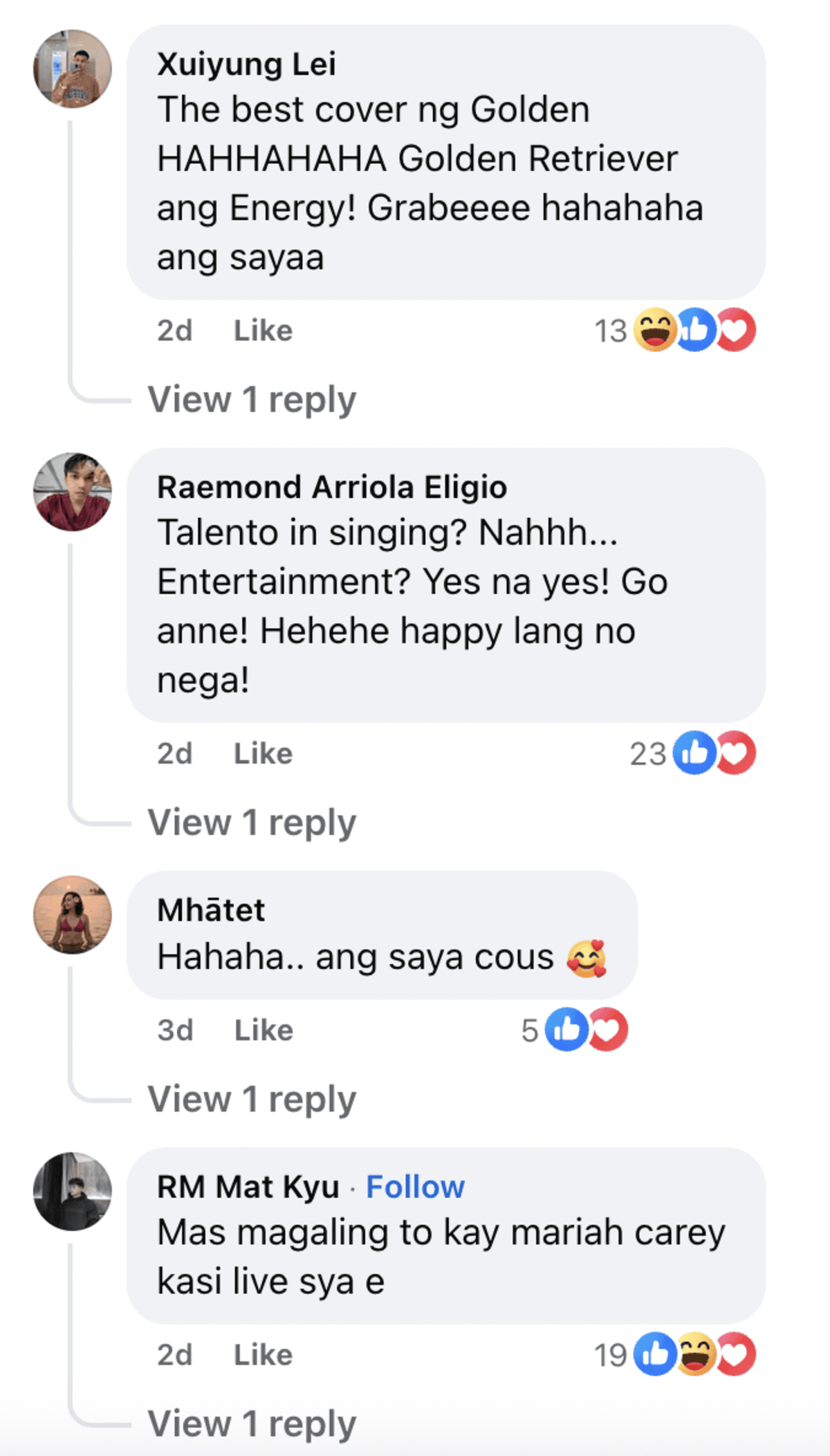
Task: Follow RM Mat Kyu
Action: click(415, 1187)
